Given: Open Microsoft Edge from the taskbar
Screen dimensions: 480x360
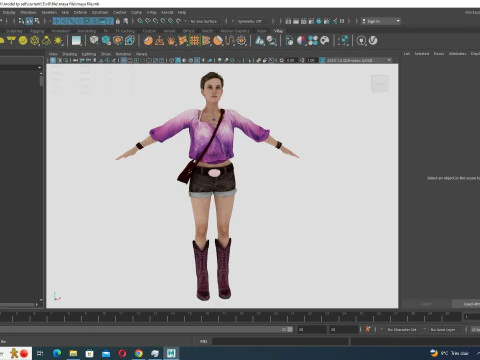Looking at the screenshot, I should [57, 353].
